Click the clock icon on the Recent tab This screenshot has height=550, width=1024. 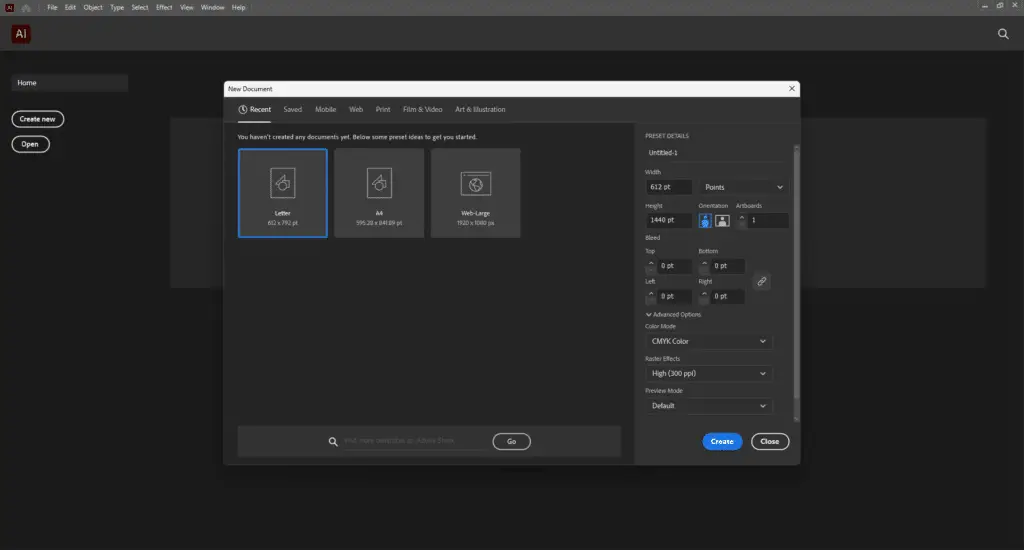[242, 110]
